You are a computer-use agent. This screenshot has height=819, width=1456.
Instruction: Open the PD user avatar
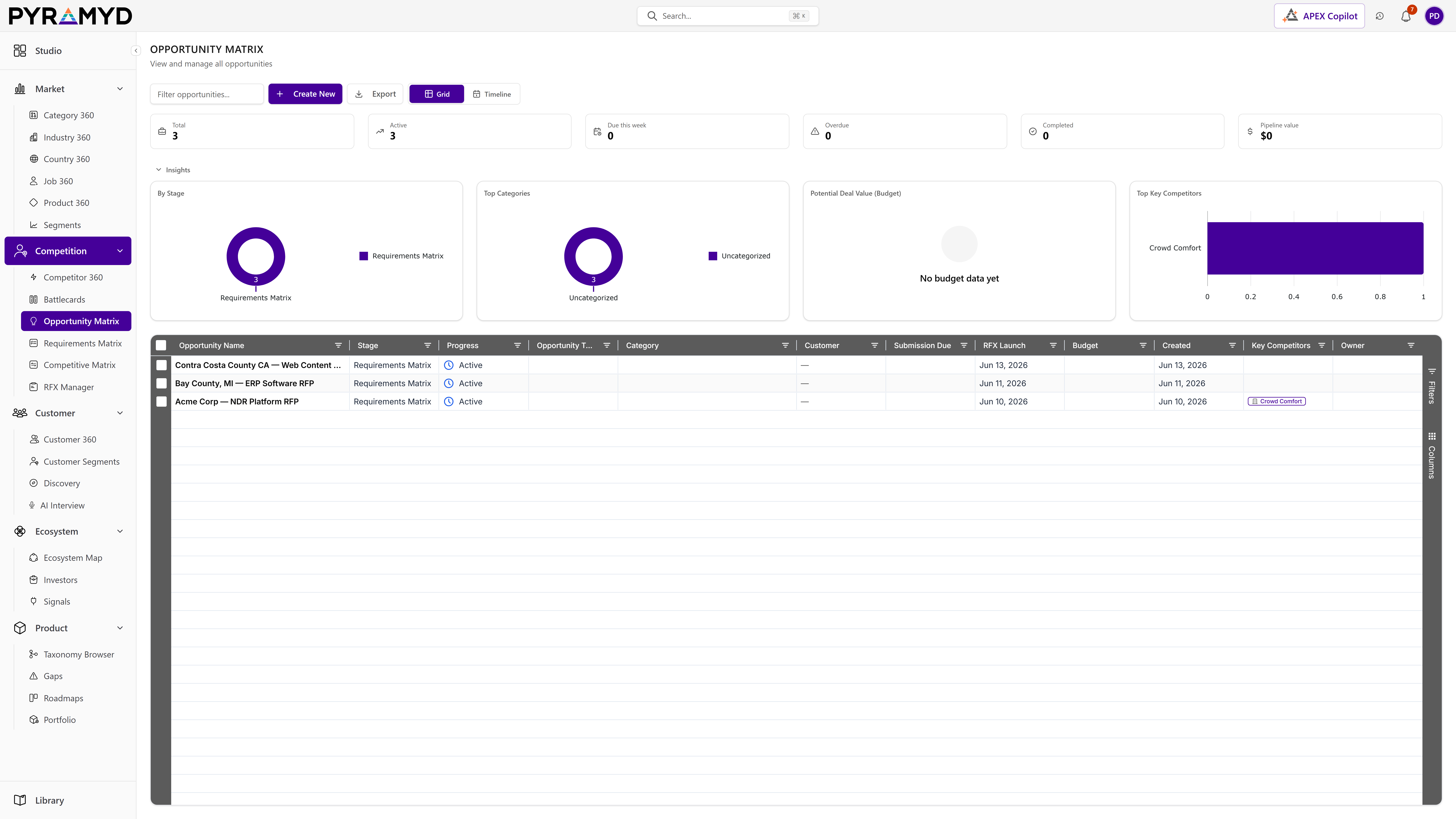coord(1434,16)
